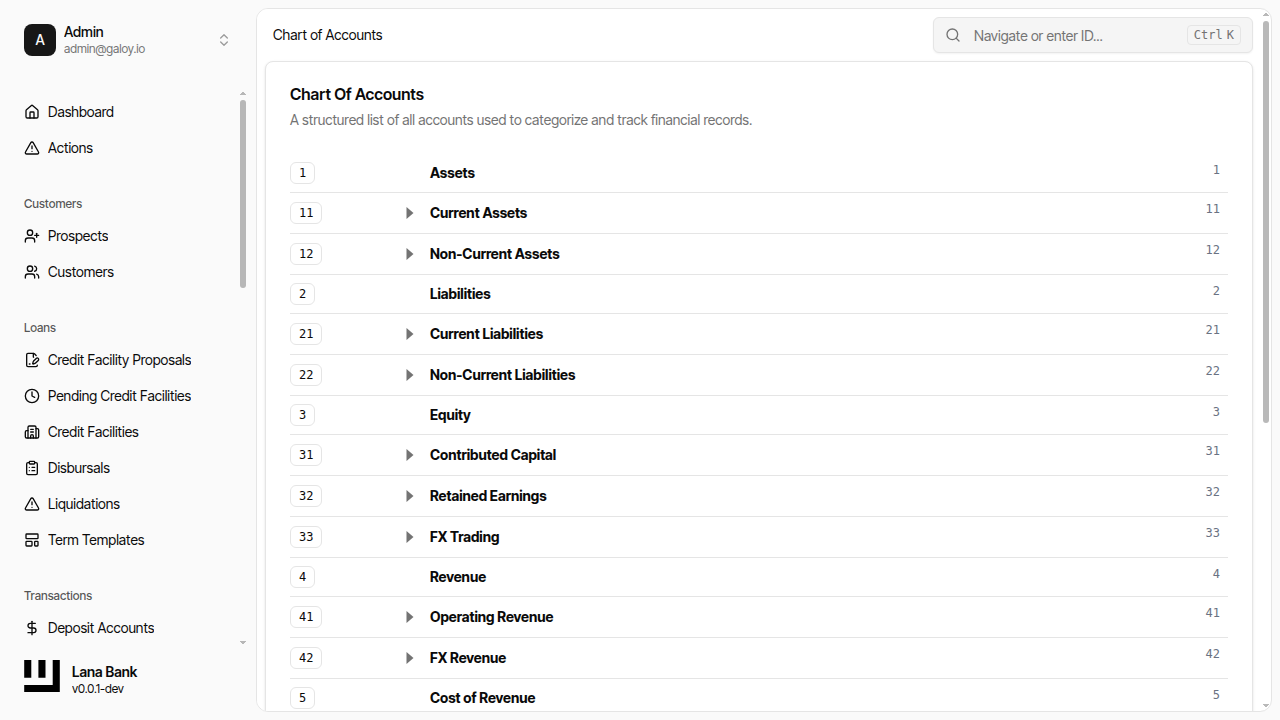The width and height of the screenshot is (1280, 720).
Task: Open the Admin account switcher chevron
Action: [224, 39]
